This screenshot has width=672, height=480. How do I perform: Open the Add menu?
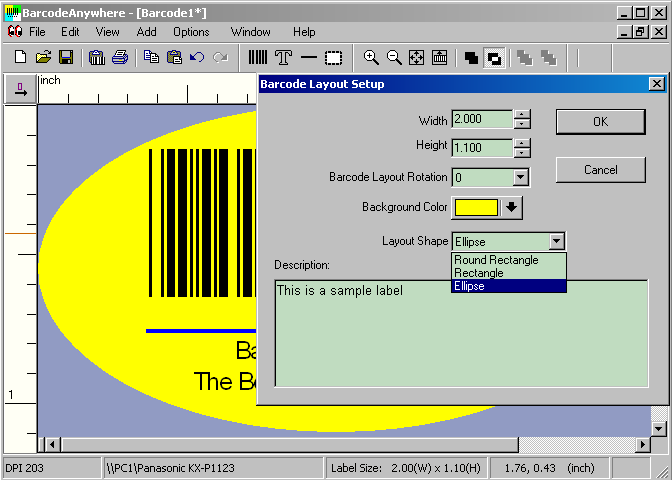click(x=146, y=32)
